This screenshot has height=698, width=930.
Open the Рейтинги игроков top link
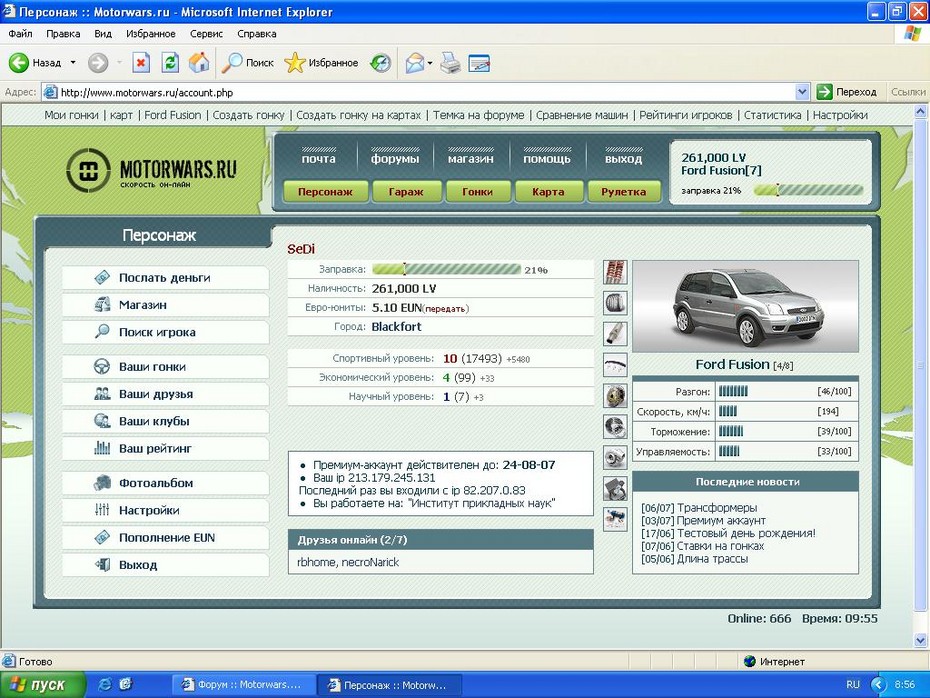coord(686,115)
